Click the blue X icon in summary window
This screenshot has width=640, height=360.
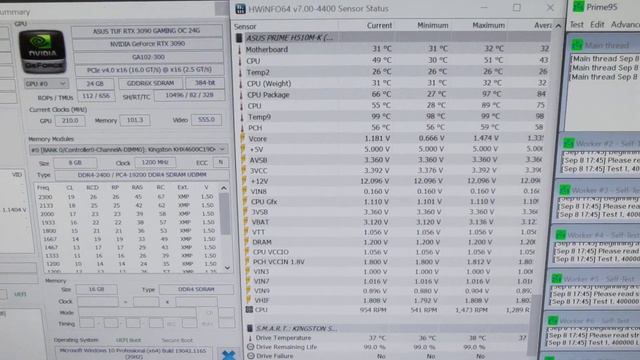pyautogui.click(x=229, y=355)
